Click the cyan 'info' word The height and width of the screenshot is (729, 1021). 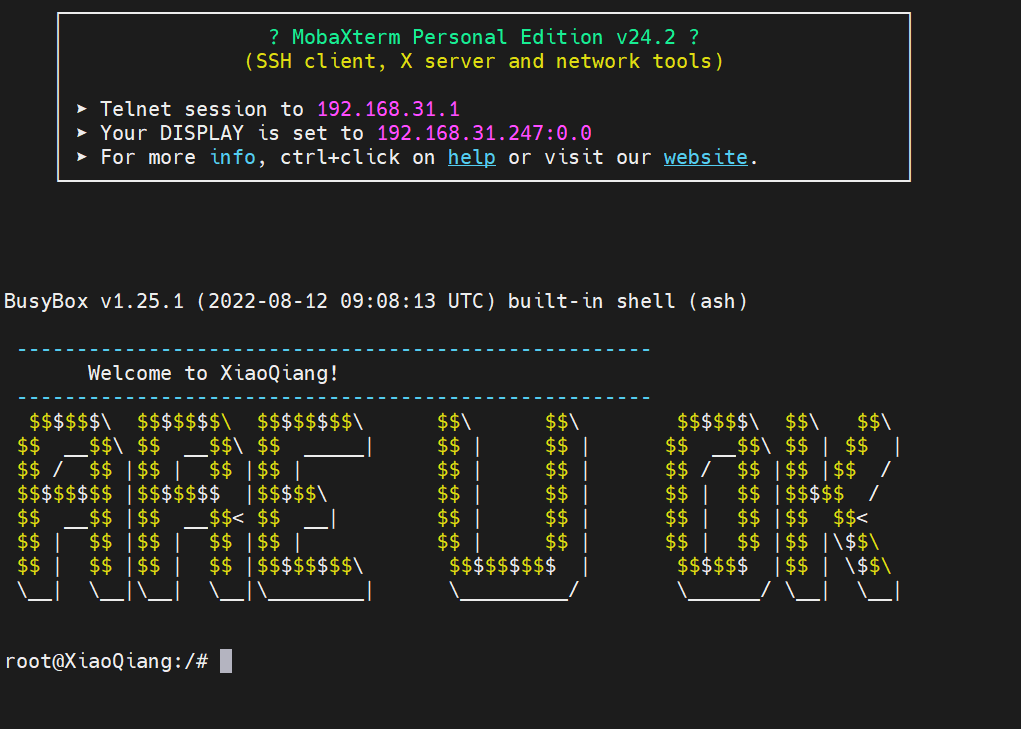tap(232, 157)
